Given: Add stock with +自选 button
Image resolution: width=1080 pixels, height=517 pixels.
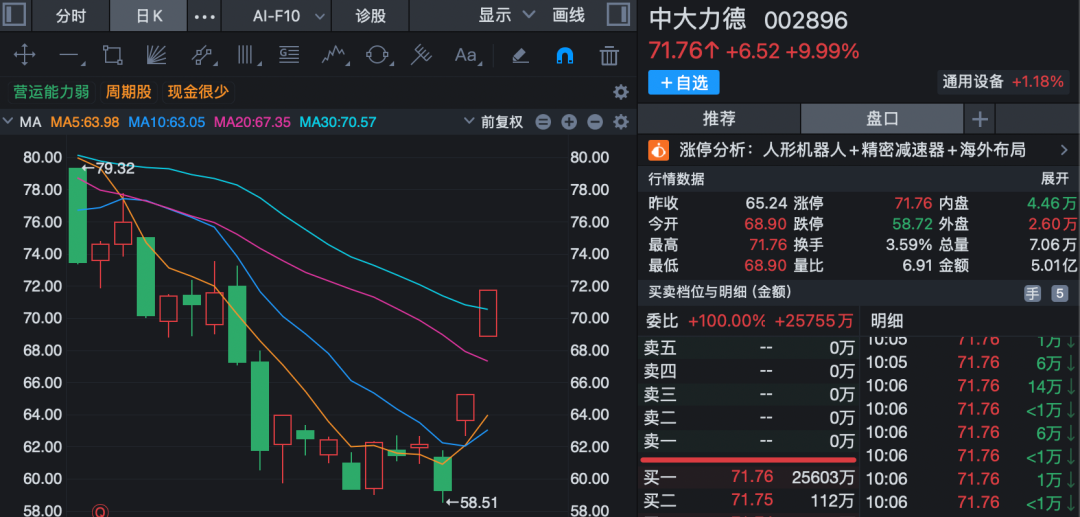Looking at the screenshot, I should 683,83.
